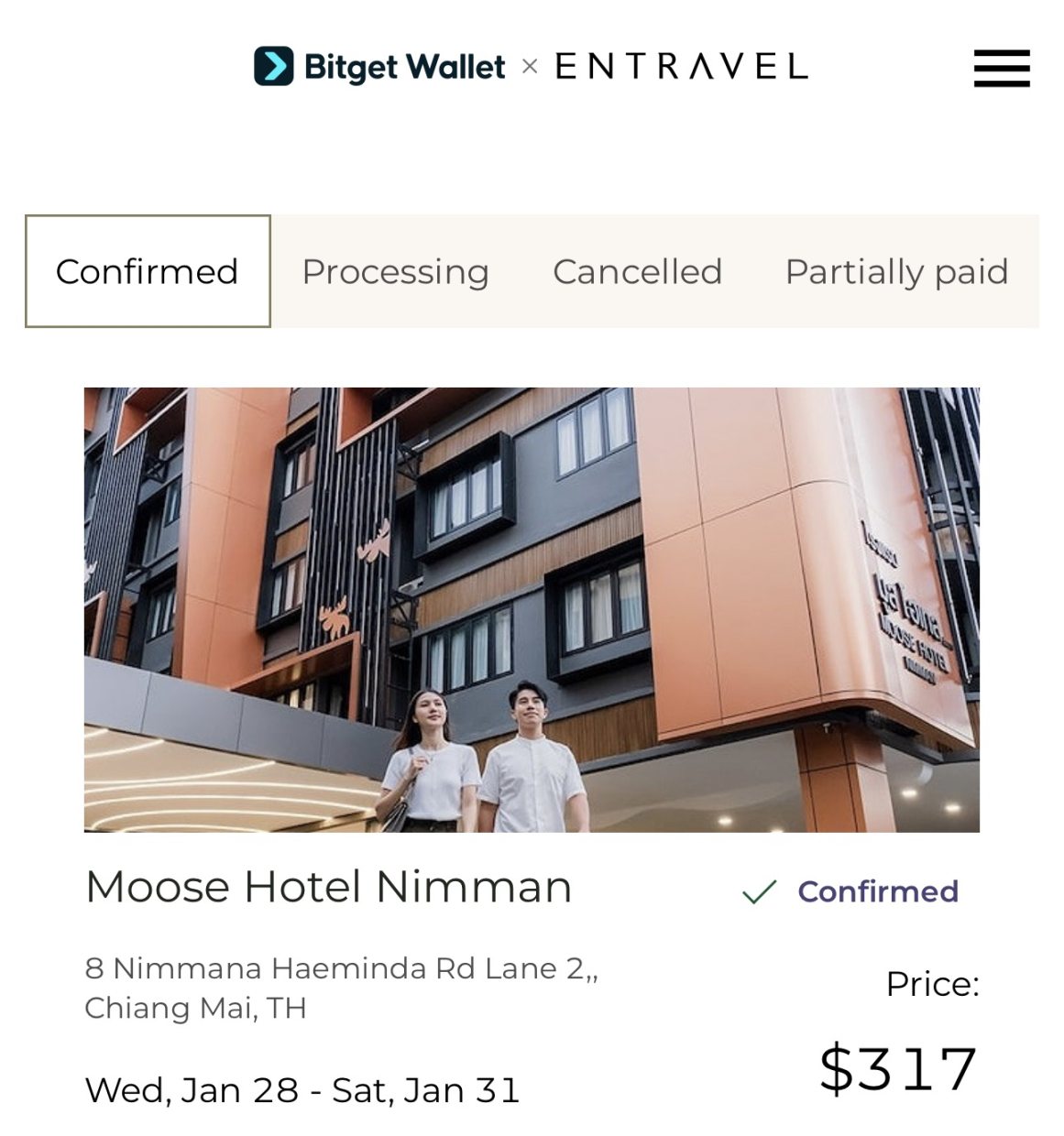Click the Bitget Wallet wordmark text
Screen dimensions: 1064x1136
point(404,67)
